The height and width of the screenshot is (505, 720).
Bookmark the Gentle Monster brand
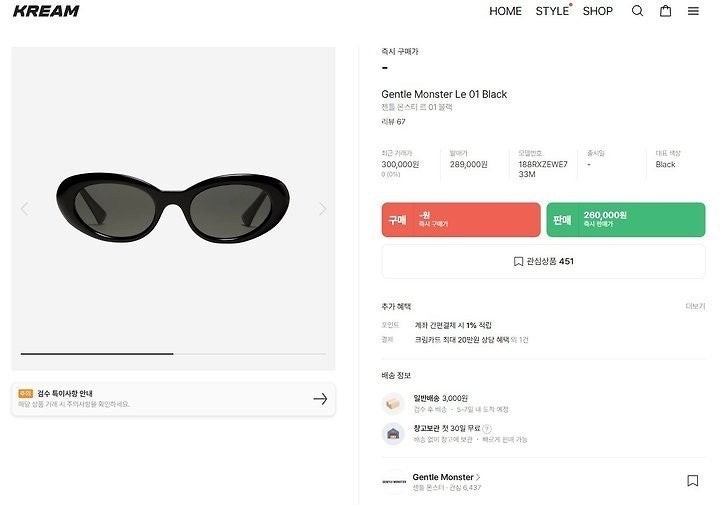coord(692,481)
